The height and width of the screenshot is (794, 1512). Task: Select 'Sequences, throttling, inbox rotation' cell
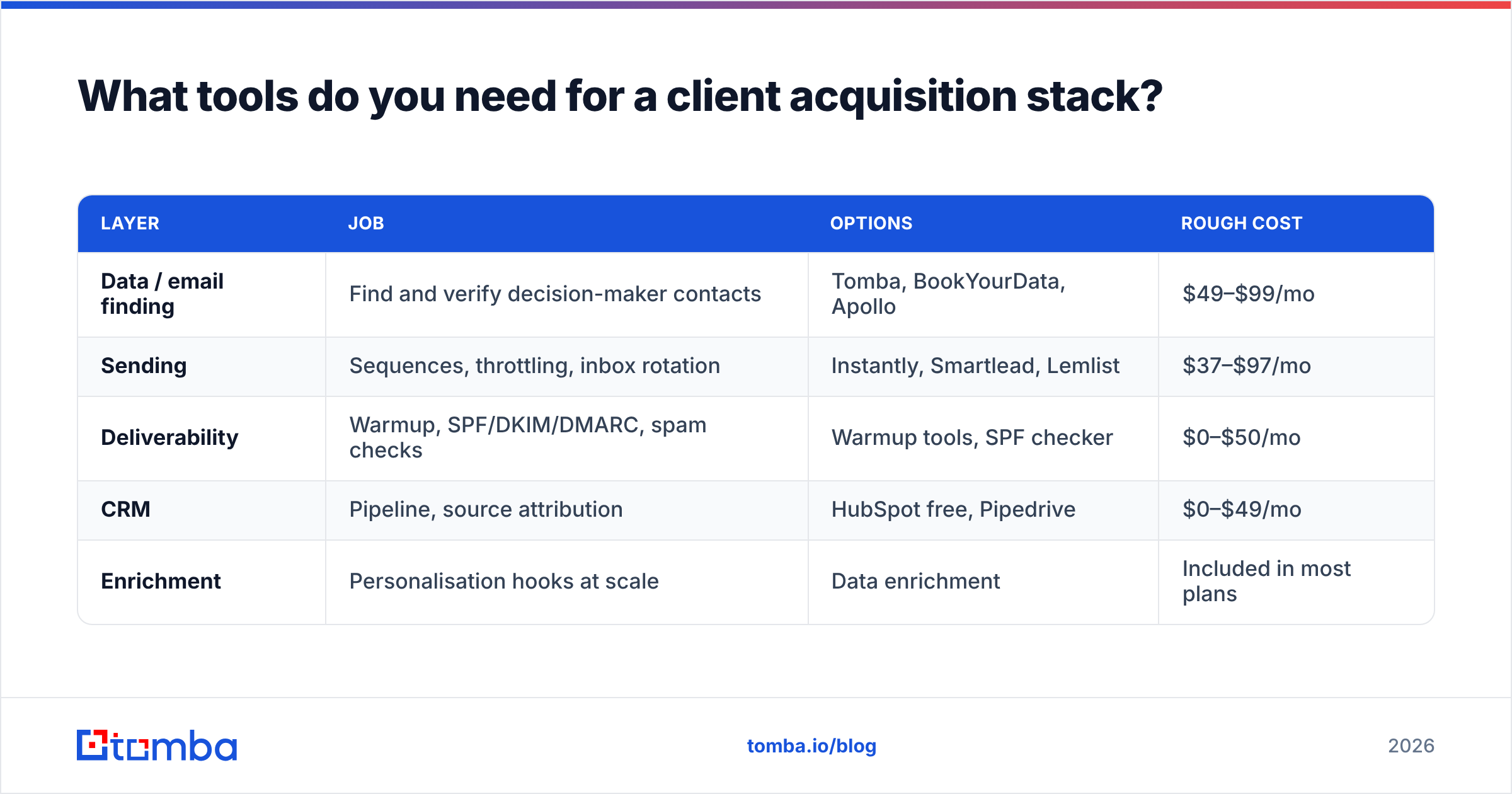566,367
